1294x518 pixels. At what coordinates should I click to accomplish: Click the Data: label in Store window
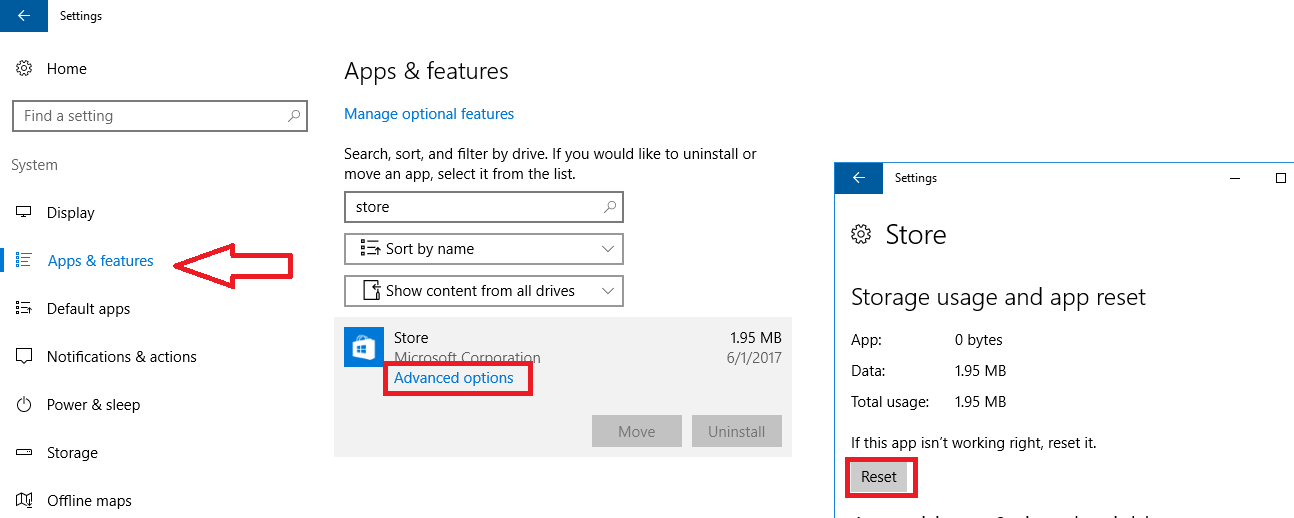(x=868, y=371)
